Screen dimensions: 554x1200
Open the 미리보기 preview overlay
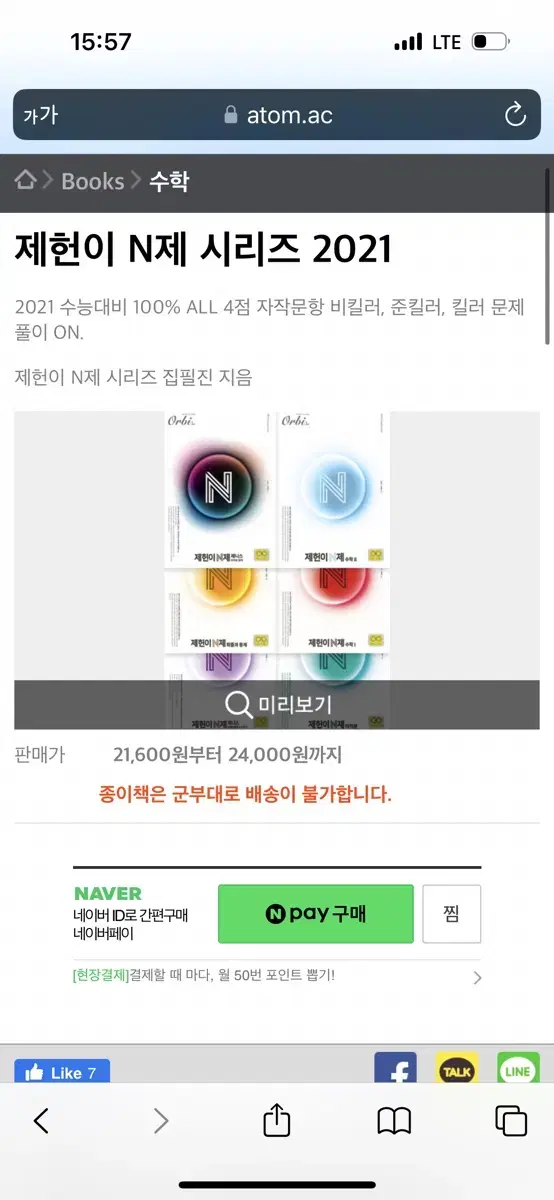pos(277,704)
